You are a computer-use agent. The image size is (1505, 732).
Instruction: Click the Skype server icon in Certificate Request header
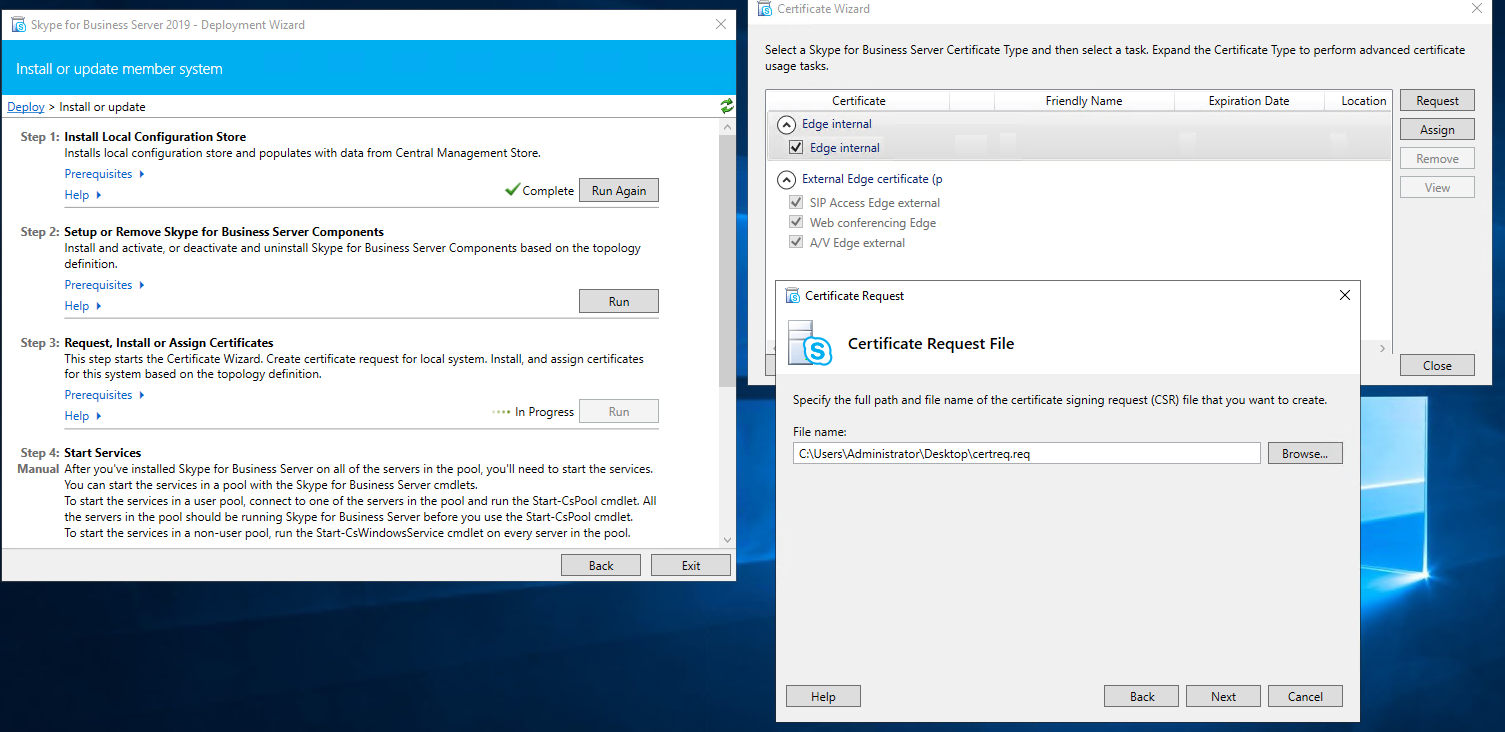point(810,343)
